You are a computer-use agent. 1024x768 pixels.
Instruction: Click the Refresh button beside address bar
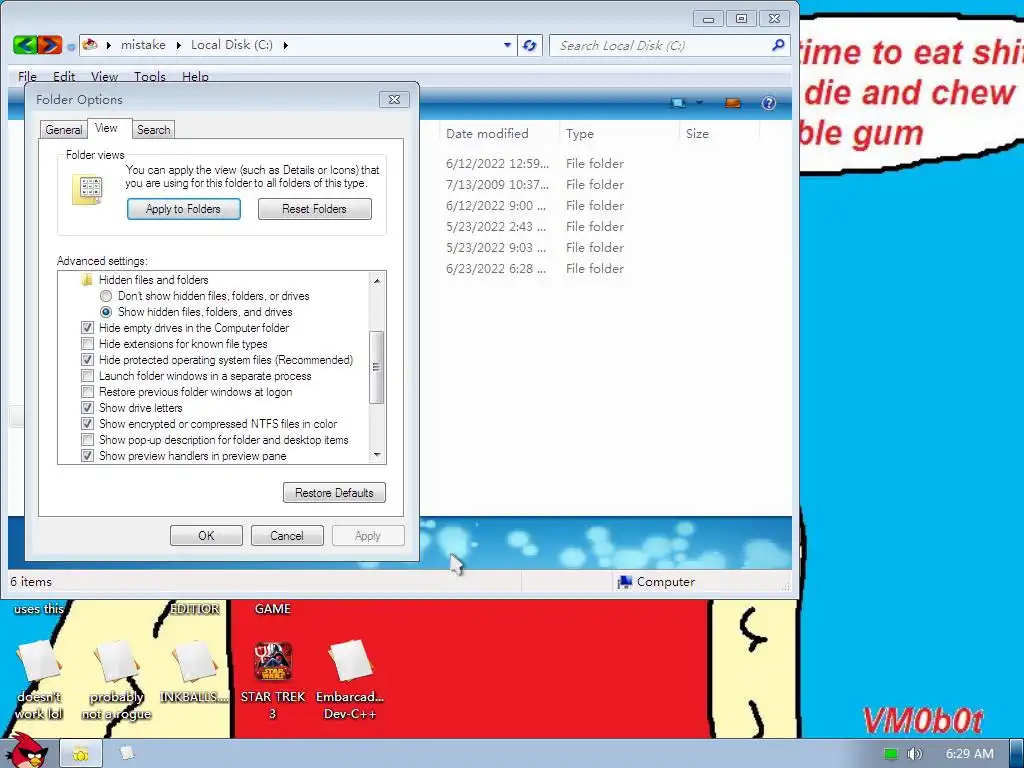530,46
